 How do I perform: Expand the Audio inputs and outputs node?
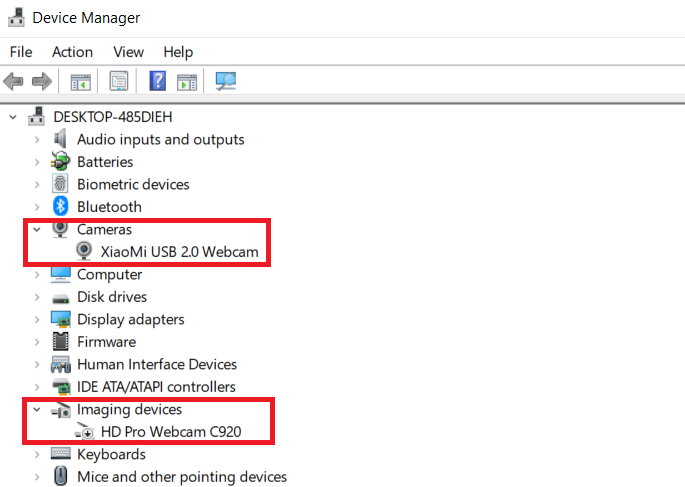(x=37, y=140)
